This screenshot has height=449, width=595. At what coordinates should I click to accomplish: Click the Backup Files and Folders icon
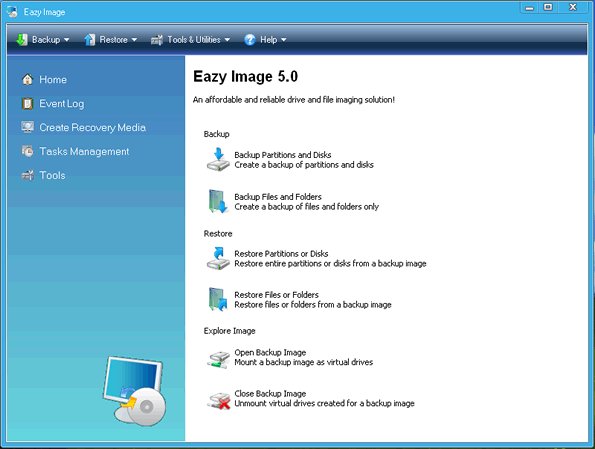click(x=218, y=201)
